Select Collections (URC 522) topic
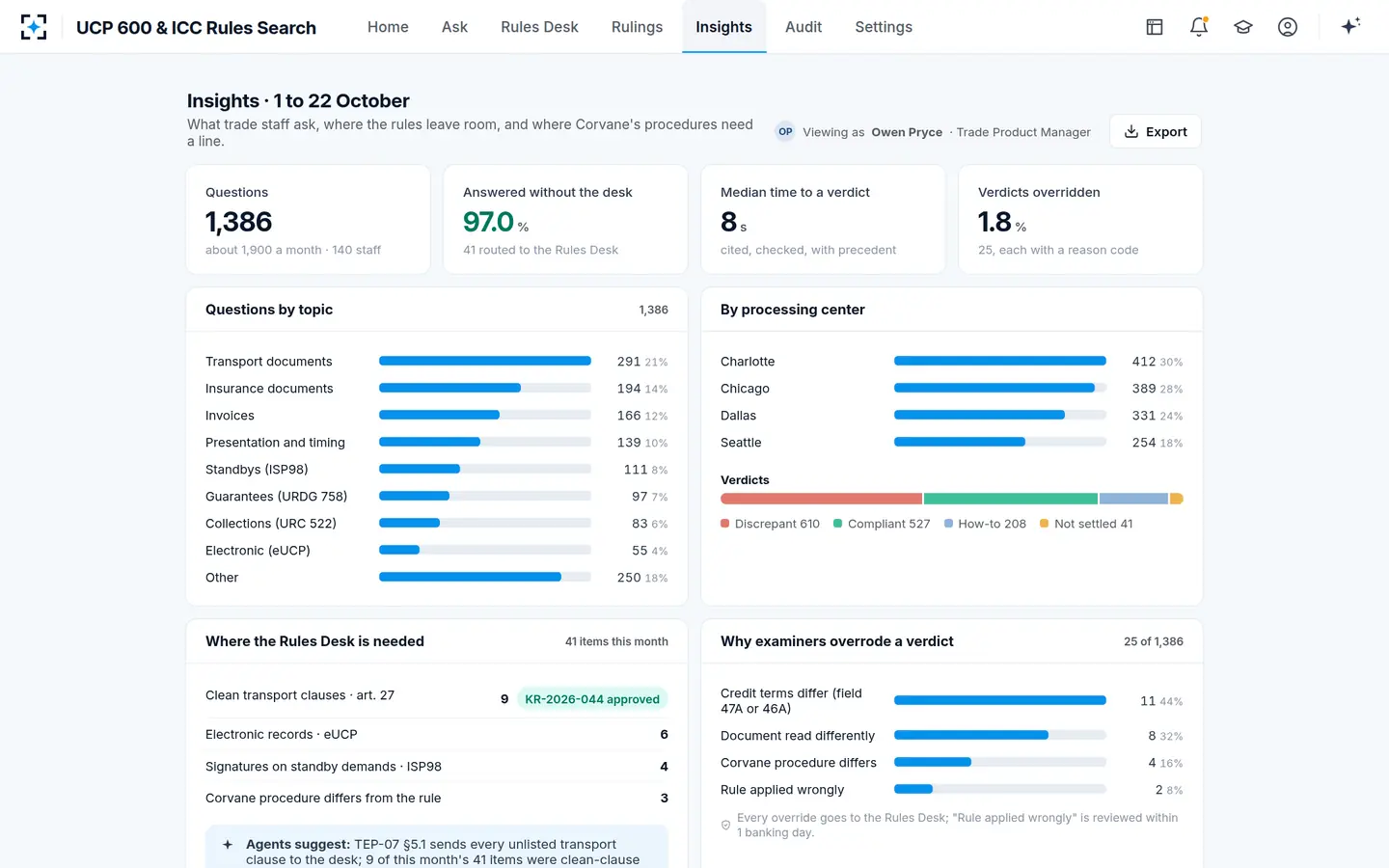Screen dimensions: 1389x868 point(437,524)
